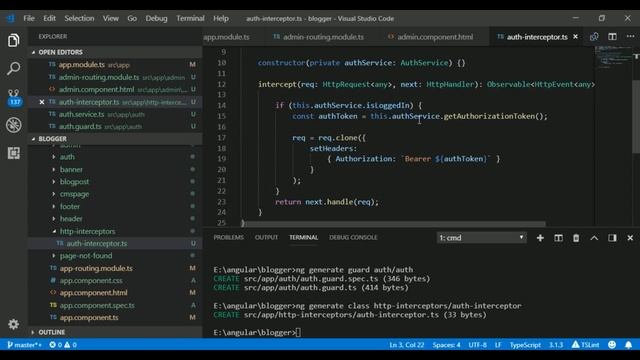Send feedback via smiley icon
This screenshot has width=640, height=360.
pos(612,345)
